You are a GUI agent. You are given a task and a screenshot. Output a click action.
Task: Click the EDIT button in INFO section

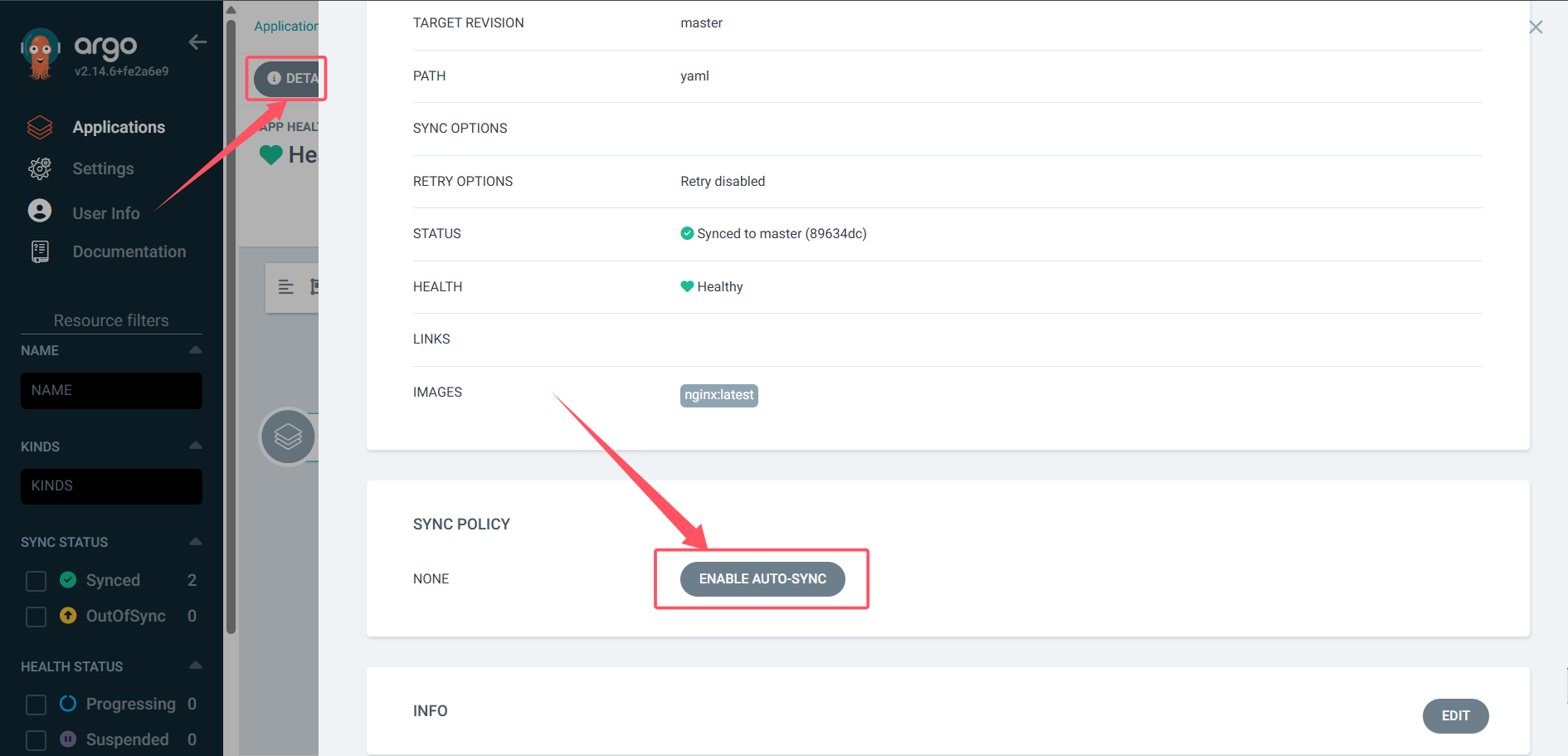1455,716
